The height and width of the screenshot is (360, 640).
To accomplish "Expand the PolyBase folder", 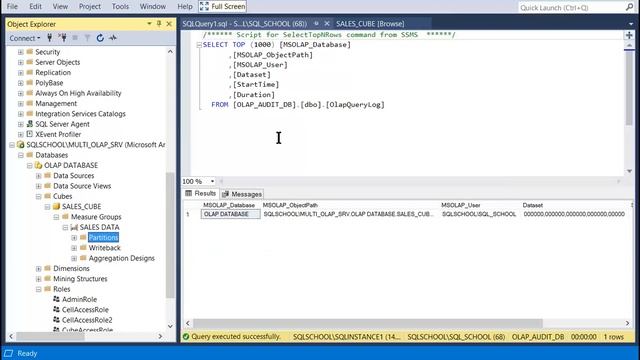I will point(20,83).
